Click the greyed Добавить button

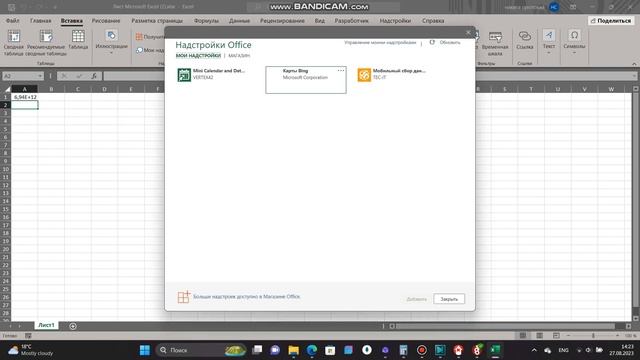click(416, 299)
